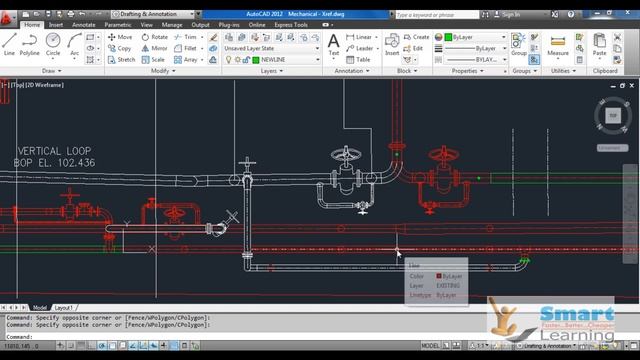Screen dimensions: 640x360
Task: Select the Polyline tool
Action: click(x=29, y=44)
